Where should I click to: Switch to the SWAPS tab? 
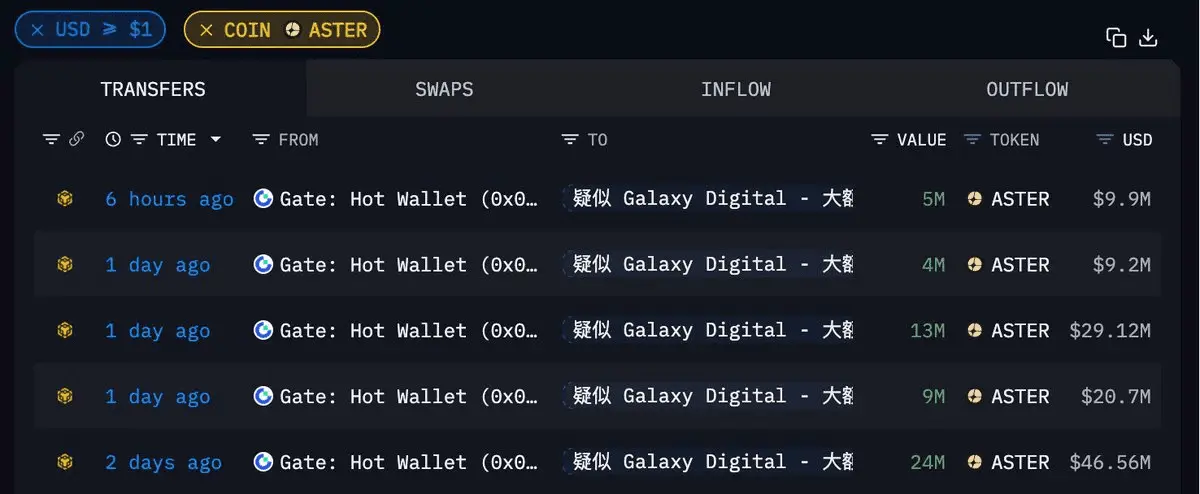coord(444,89)
